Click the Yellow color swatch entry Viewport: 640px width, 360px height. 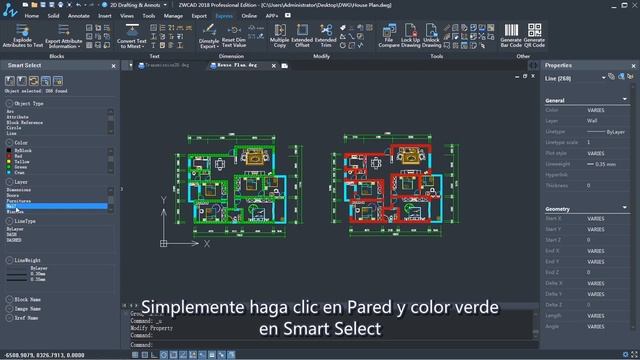tap(9, 162)
